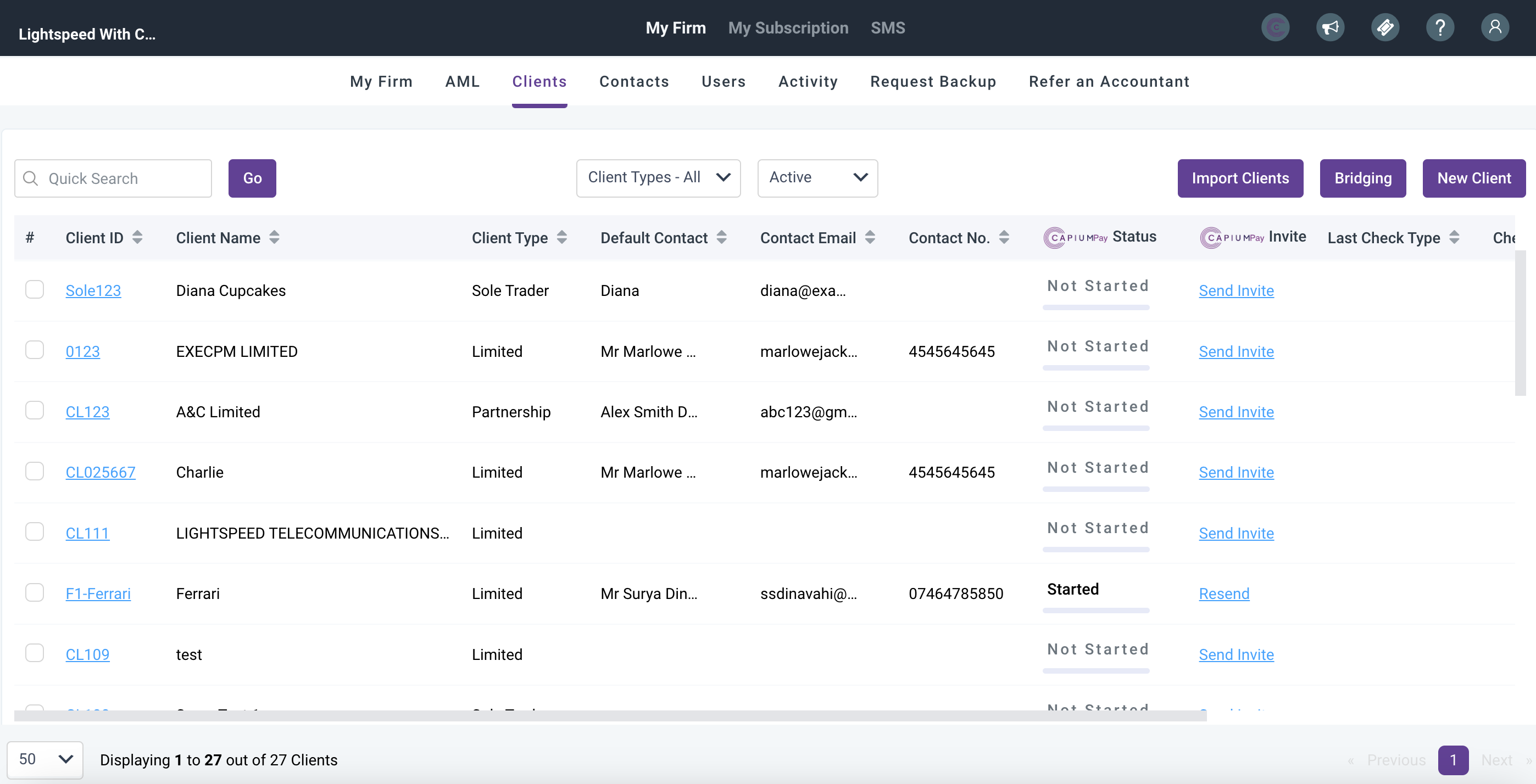
Task: Switch to the Contacts tab
Action: point(634,82)
